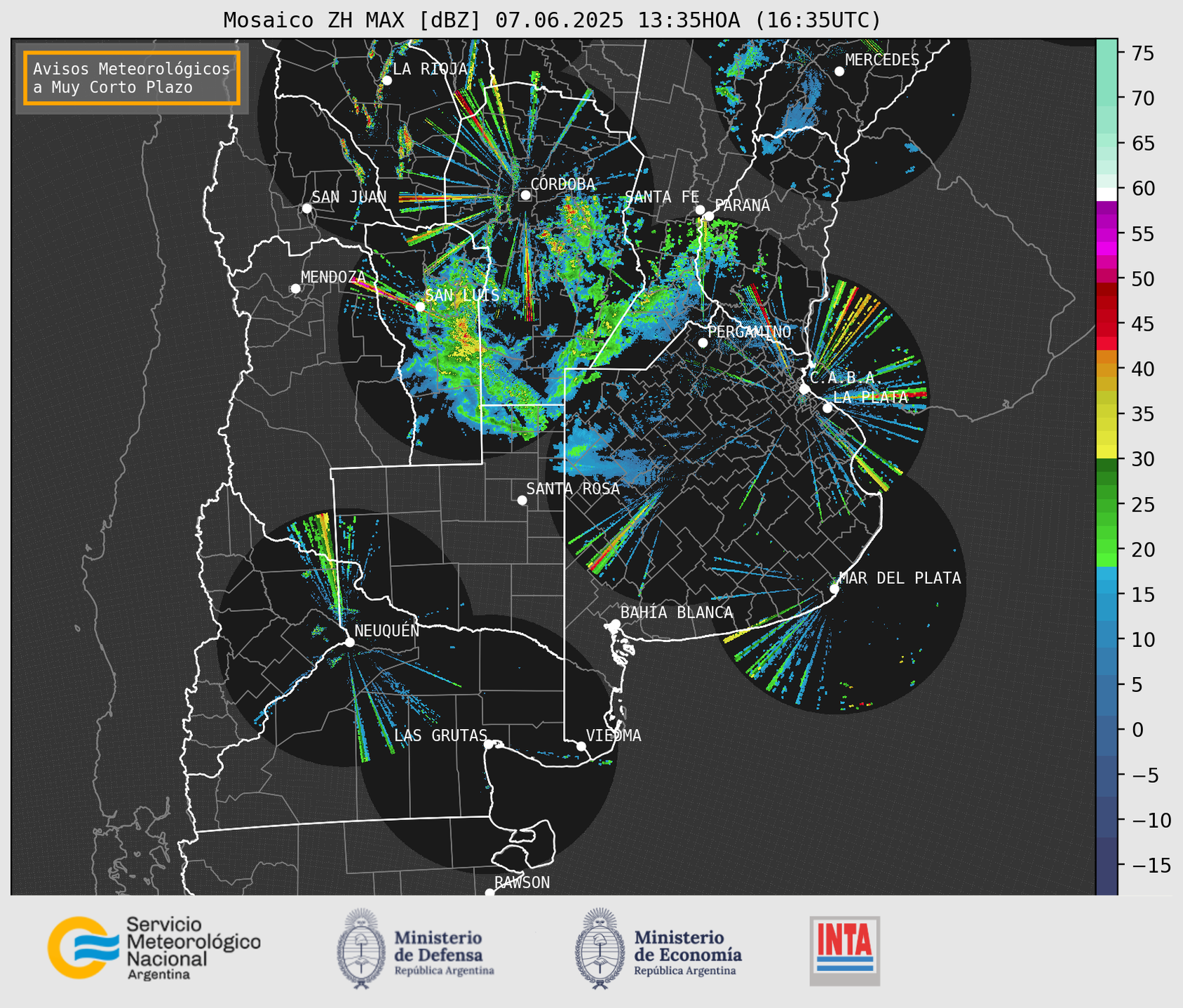The height and width of the screenshot is (1008, 1183).
Task: Click the MAR DEL PLATA label
Action: (900, 578)
